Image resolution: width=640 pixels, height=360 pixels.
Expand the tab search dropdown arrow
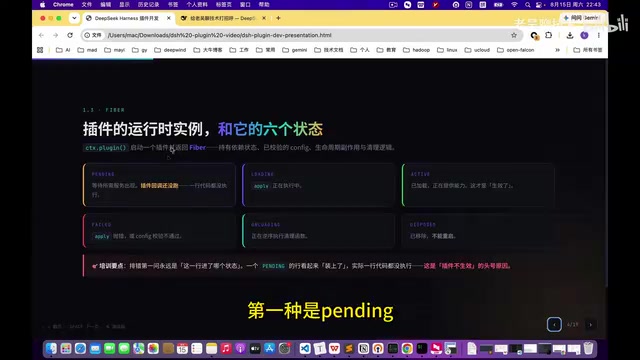tap(74, 18)
